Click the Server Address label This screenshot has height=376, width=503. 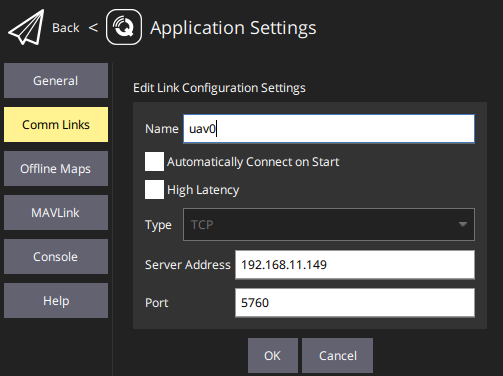pos(187,265)
